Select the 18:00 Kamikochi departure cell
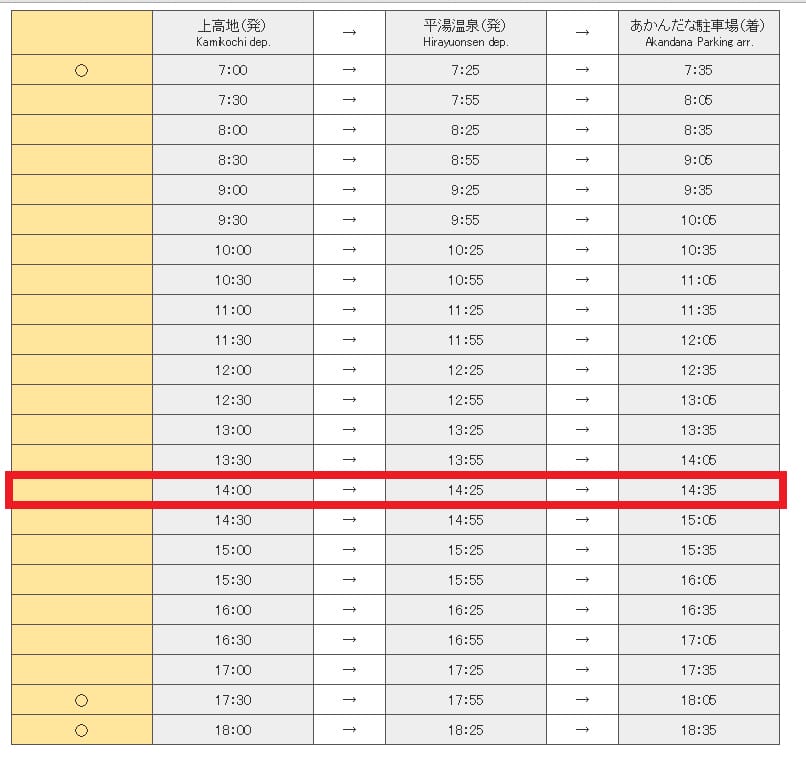Viewport: 806px width, 766px height. (233, 729)
